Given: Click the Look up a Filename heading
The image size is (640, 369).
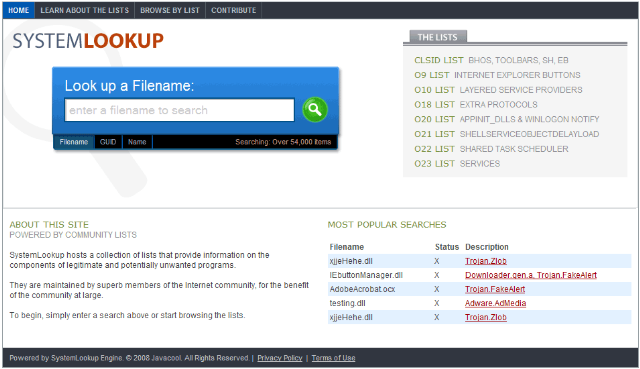Looking at the screenshot, I should (x=129, y=86).
